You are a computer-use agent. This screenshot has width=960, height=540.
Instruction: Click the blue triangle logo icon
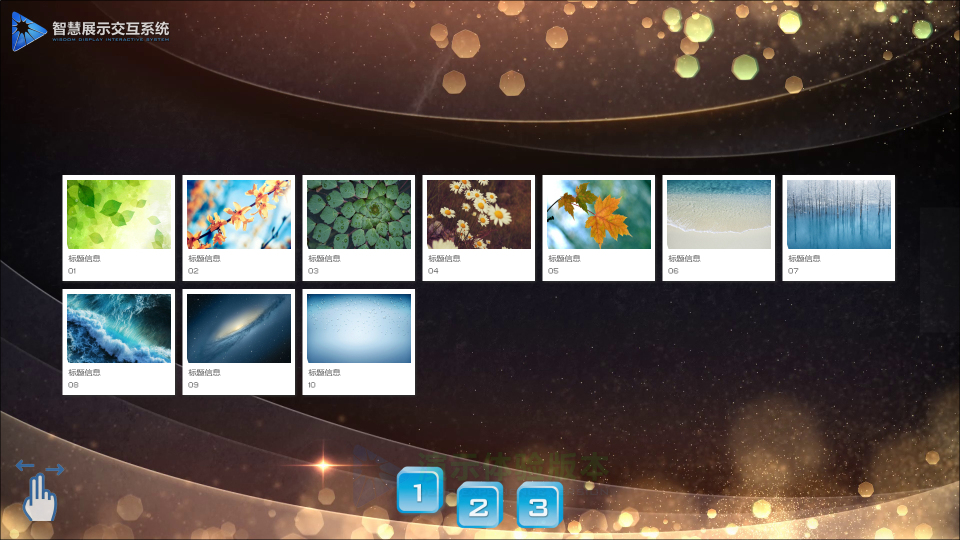tap(29, 31)
